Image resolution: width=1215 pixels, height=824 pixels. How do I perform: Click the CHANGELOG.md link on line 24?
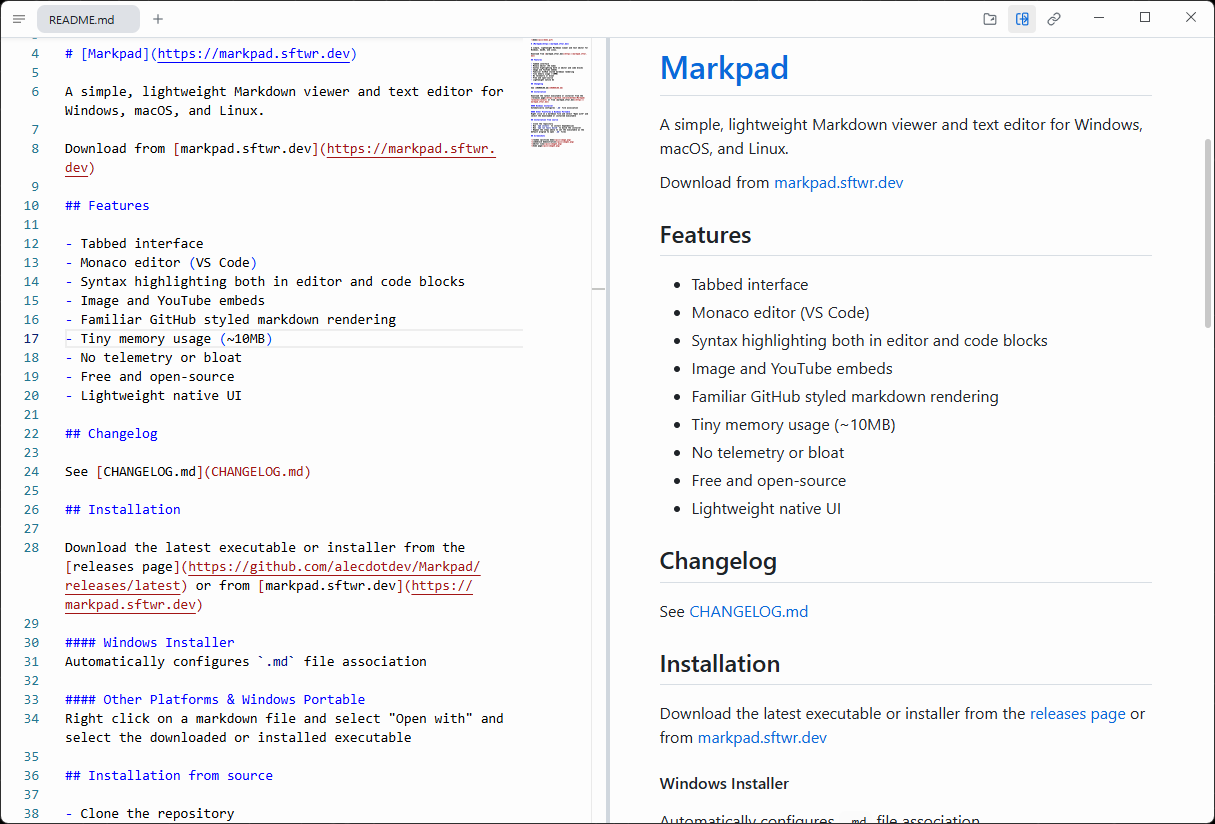259,471
